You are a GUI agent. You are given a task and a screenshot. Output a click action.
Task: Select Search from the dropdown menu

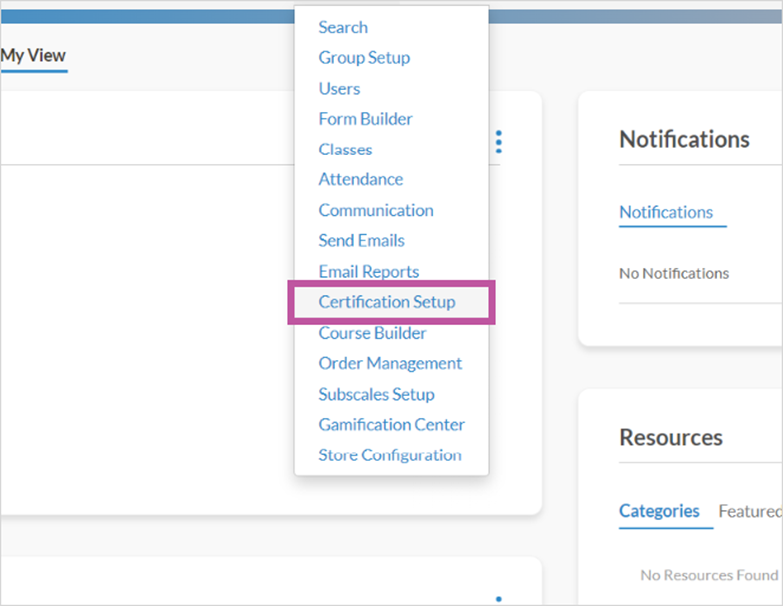coord(343,27)
